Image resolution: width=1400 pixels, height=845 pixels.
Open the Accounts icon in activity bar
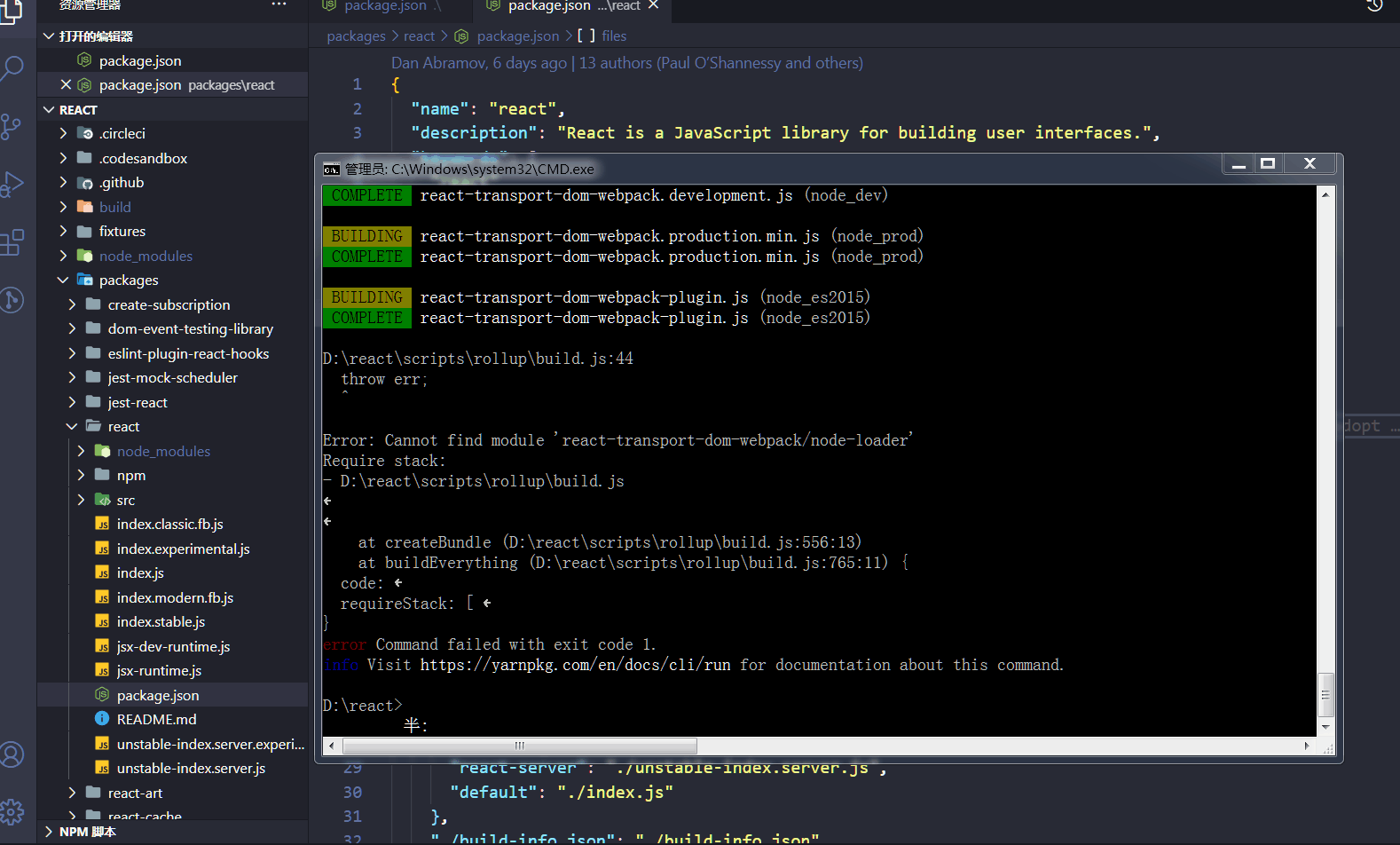pyautogui.click(x=12, y=755)
